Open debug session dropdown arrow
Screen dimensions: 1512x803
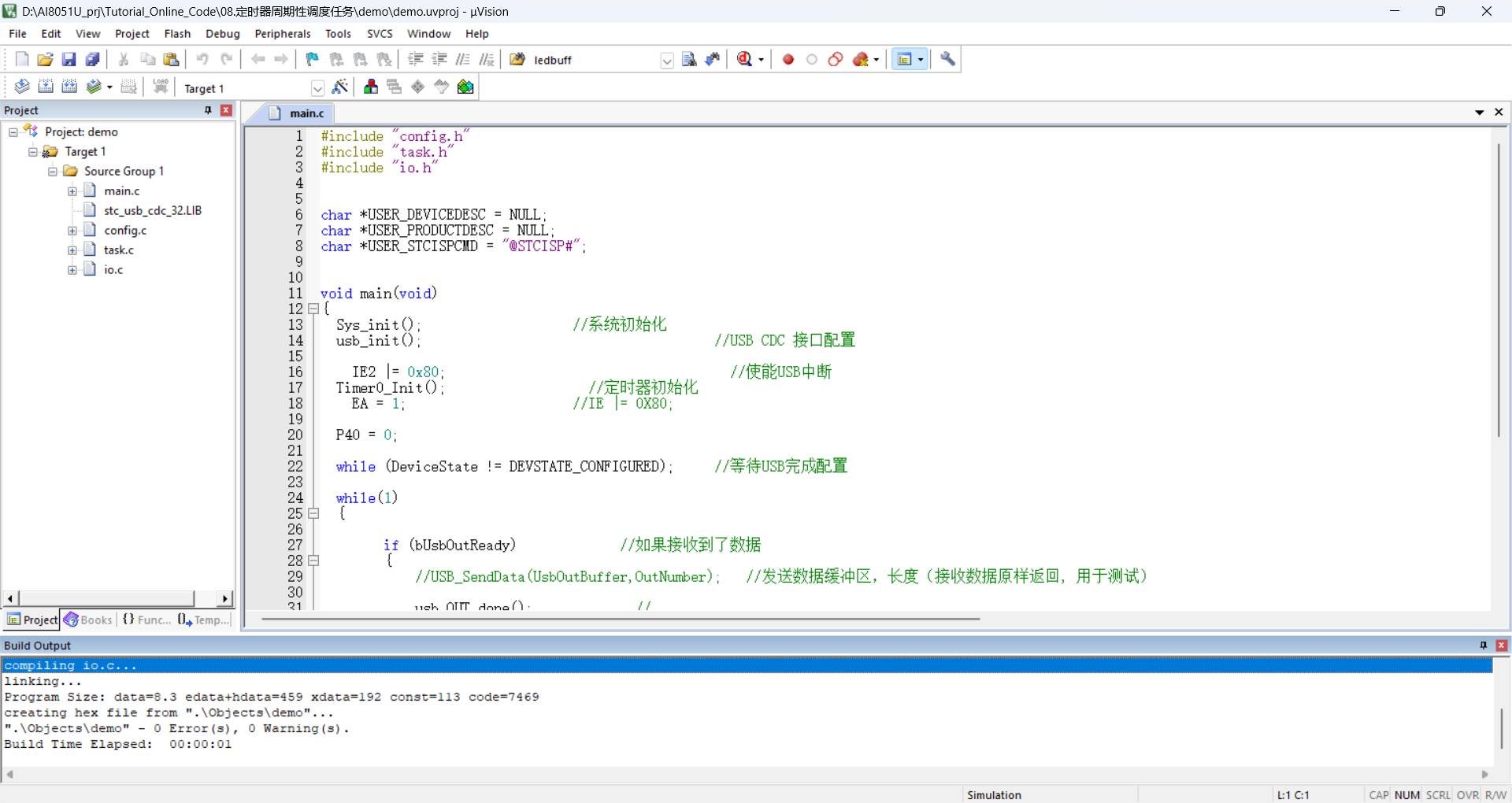(761, 60)
